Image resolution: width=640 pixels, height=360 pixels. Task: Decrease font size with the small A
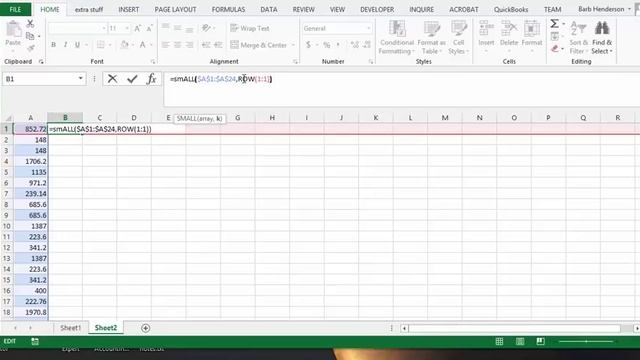149,28
